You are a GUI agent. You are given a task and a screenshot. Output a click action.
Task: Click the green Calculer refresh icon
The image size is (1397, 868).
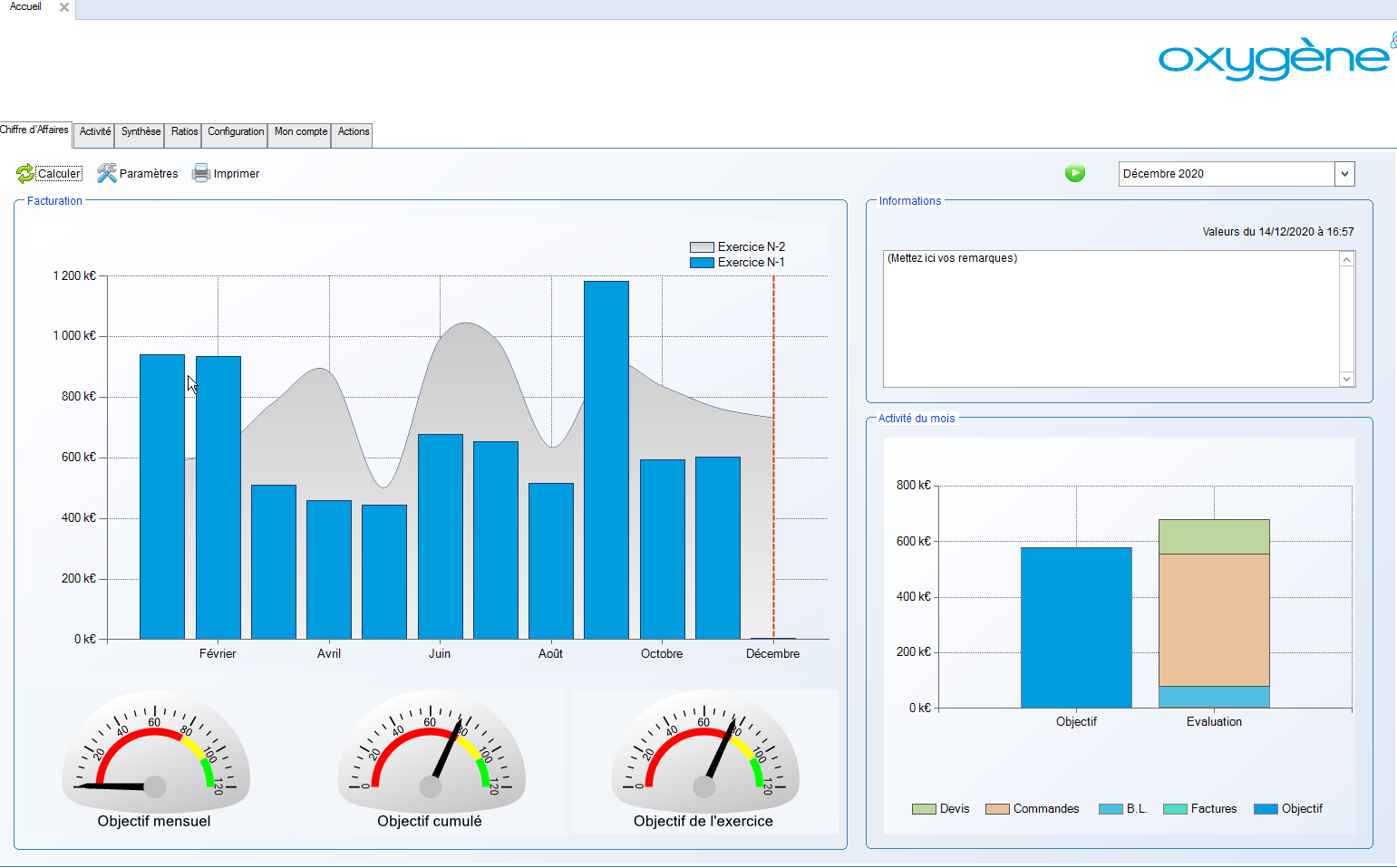click(x=25, y=173)
